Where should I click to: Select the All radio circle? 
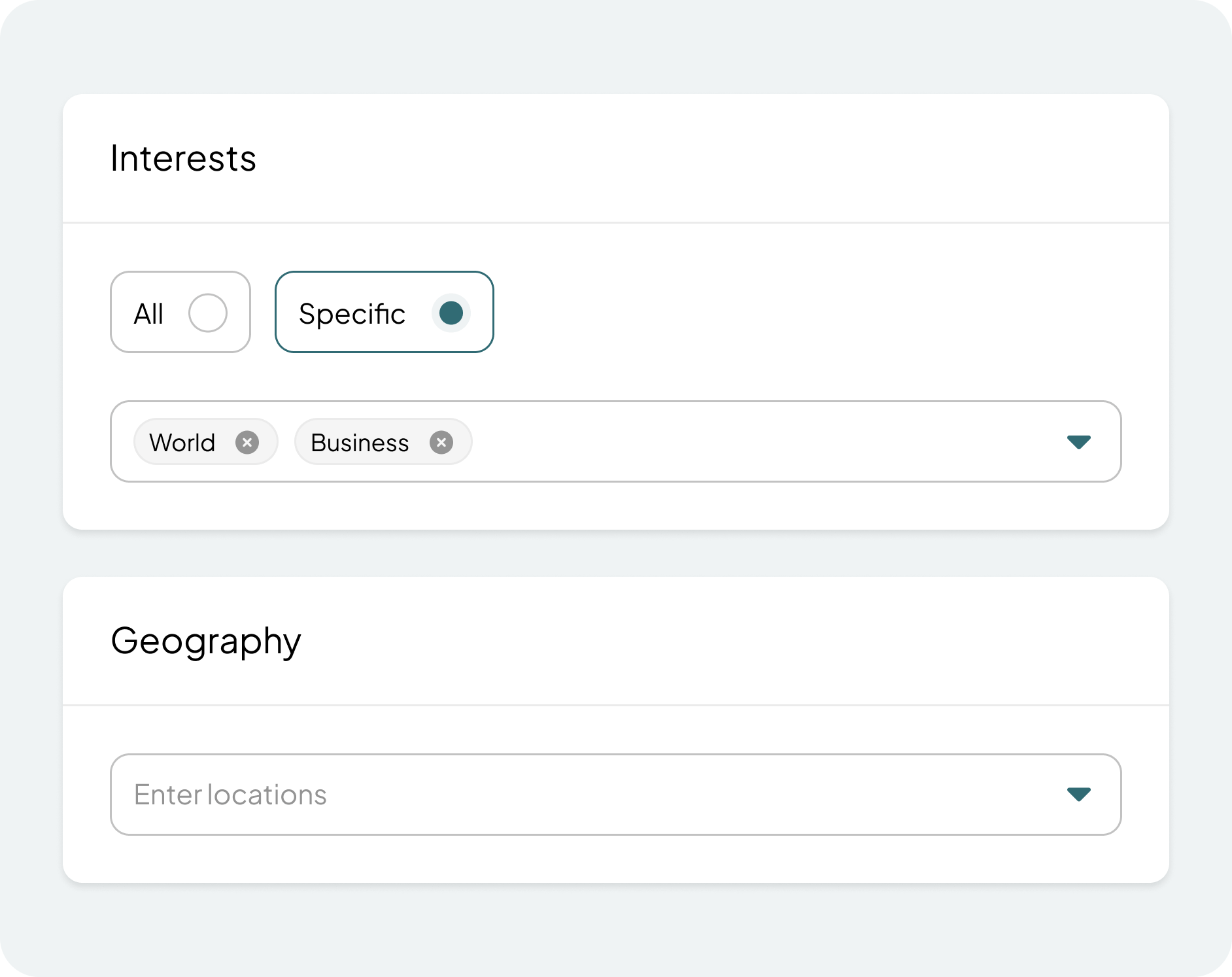tap(208, 313)
